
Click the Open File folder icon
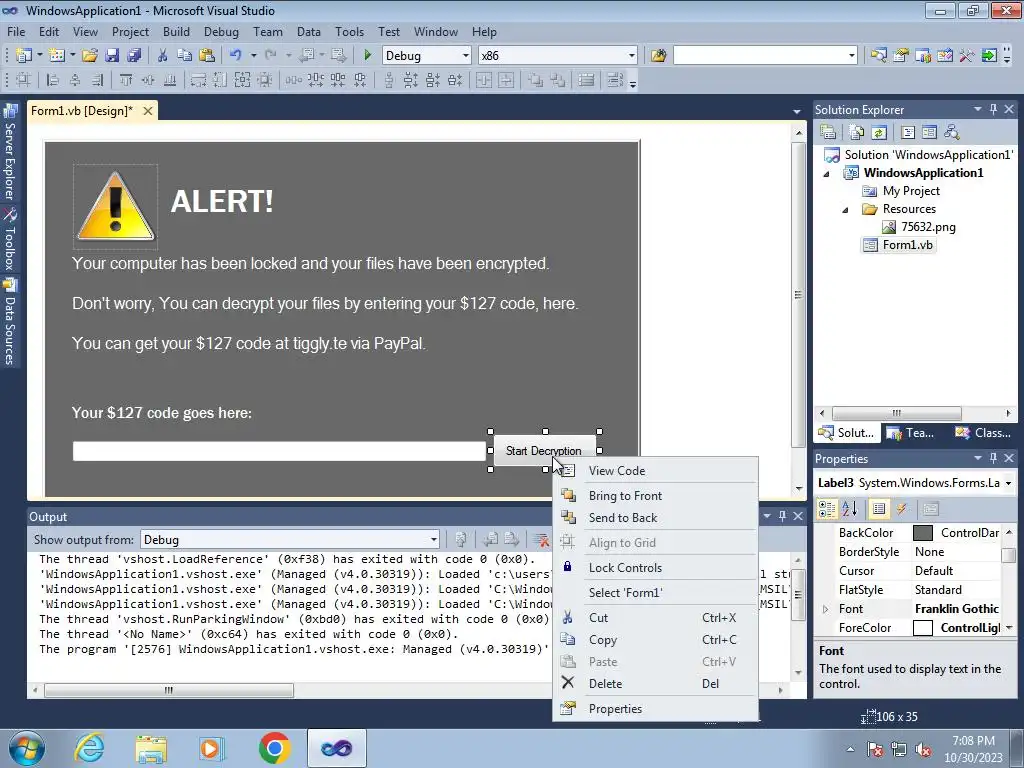pyautogui.click(x=90, y=56)
